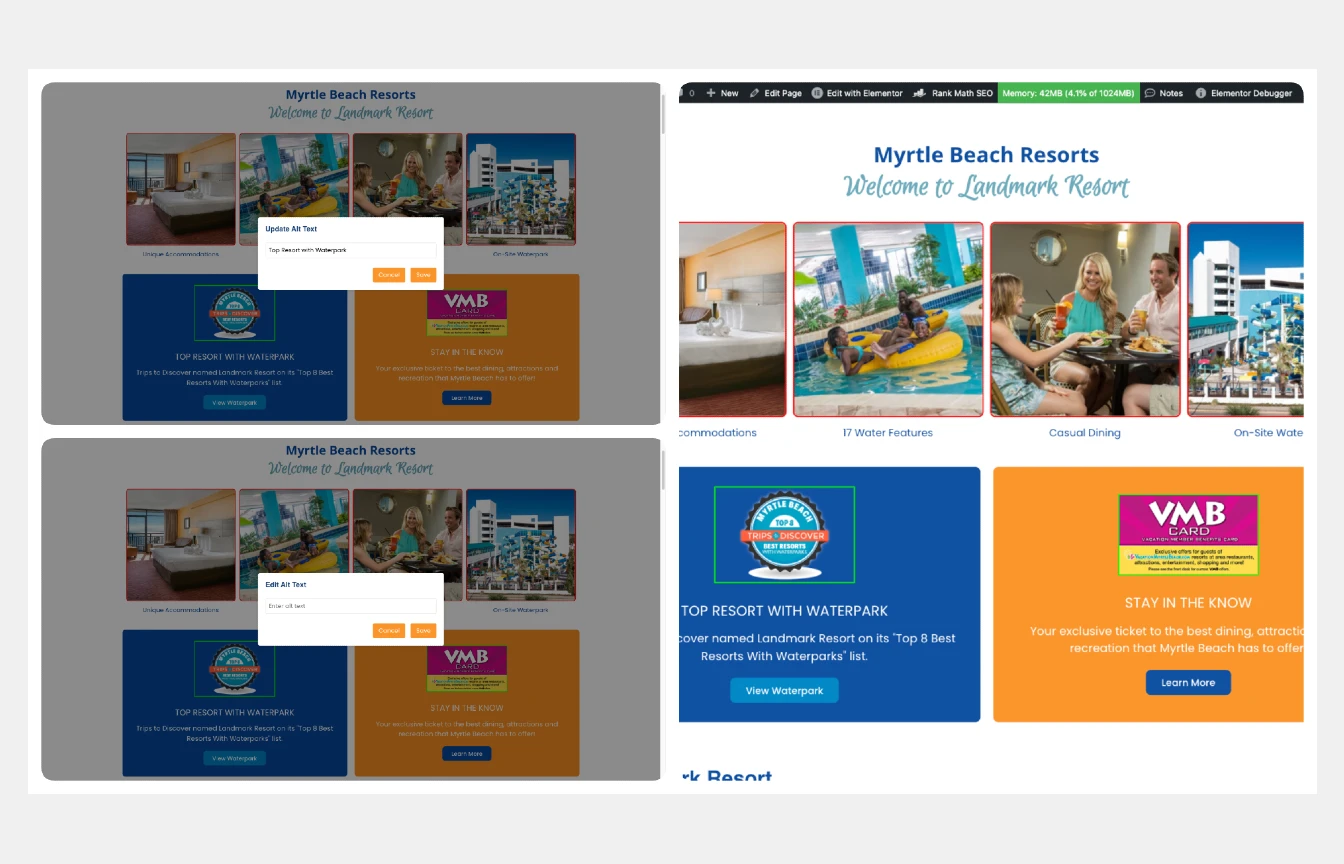Click the Elementor logo icon in admin bar

(x=817, y=93)
